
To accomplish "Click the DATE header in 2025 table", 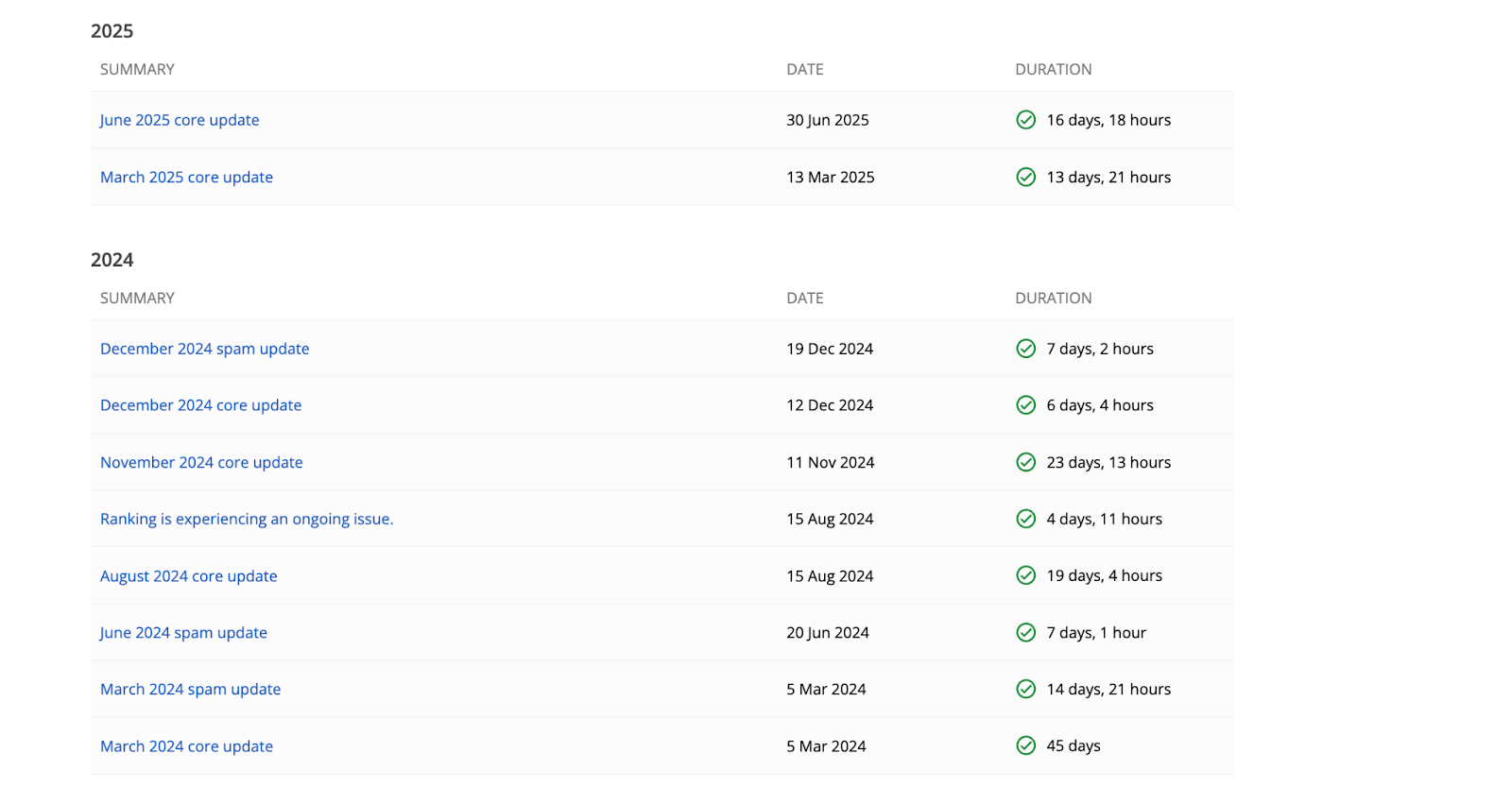I will 805,69.
